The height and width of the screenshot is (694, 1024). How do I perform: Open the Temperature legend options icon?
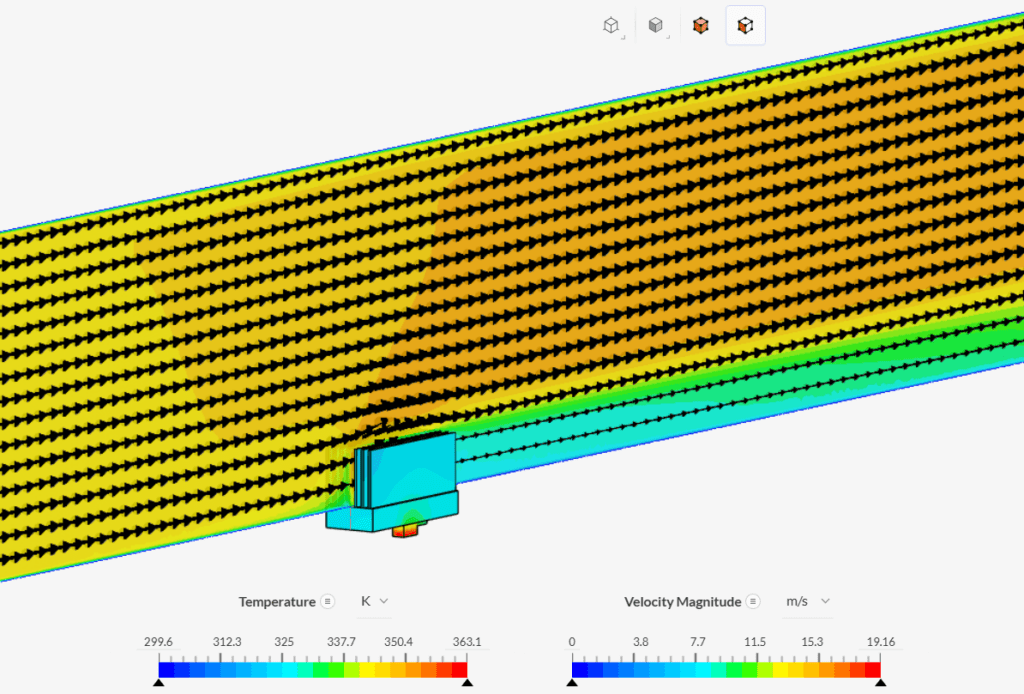pos(330,601)
